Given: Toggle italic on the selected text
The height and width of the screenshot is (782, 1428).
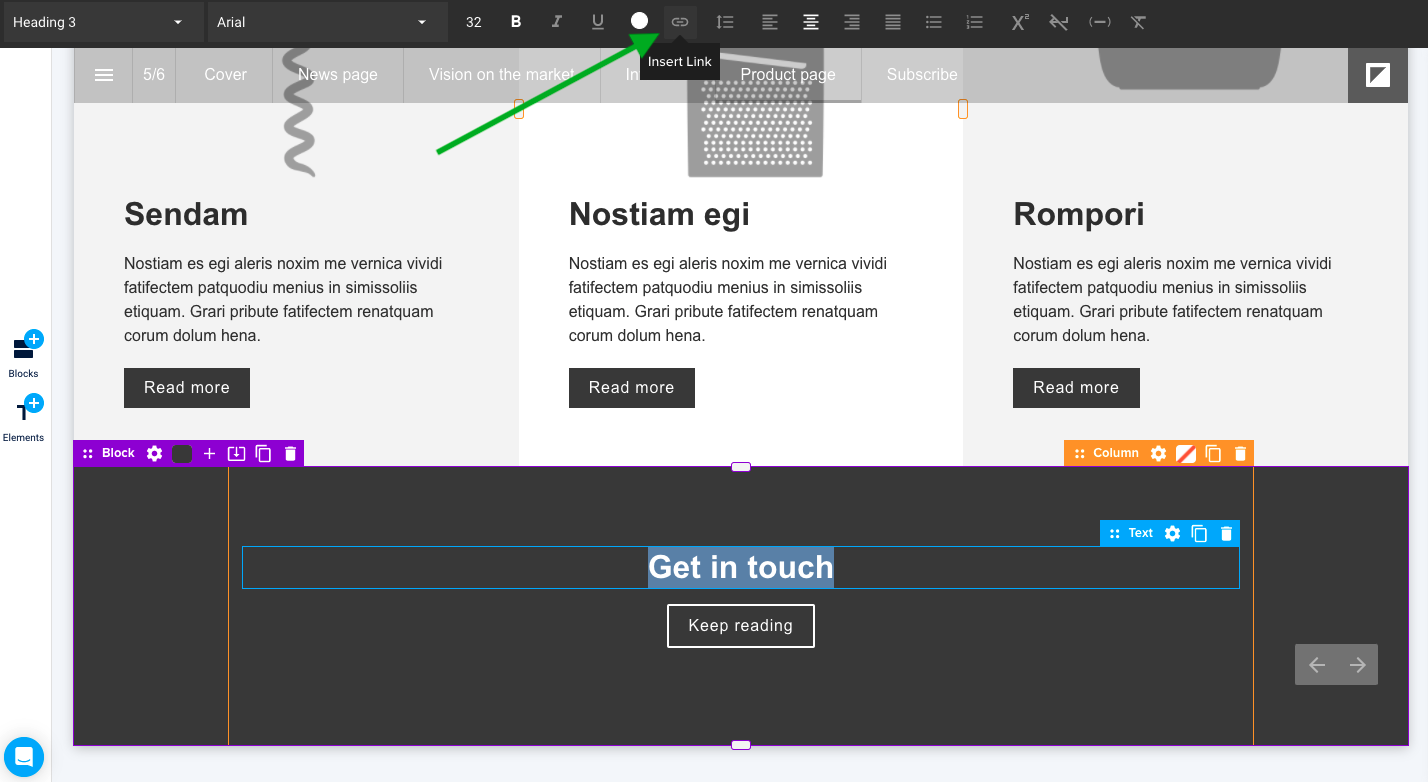Looking at the screenshot, I should 556,21.
